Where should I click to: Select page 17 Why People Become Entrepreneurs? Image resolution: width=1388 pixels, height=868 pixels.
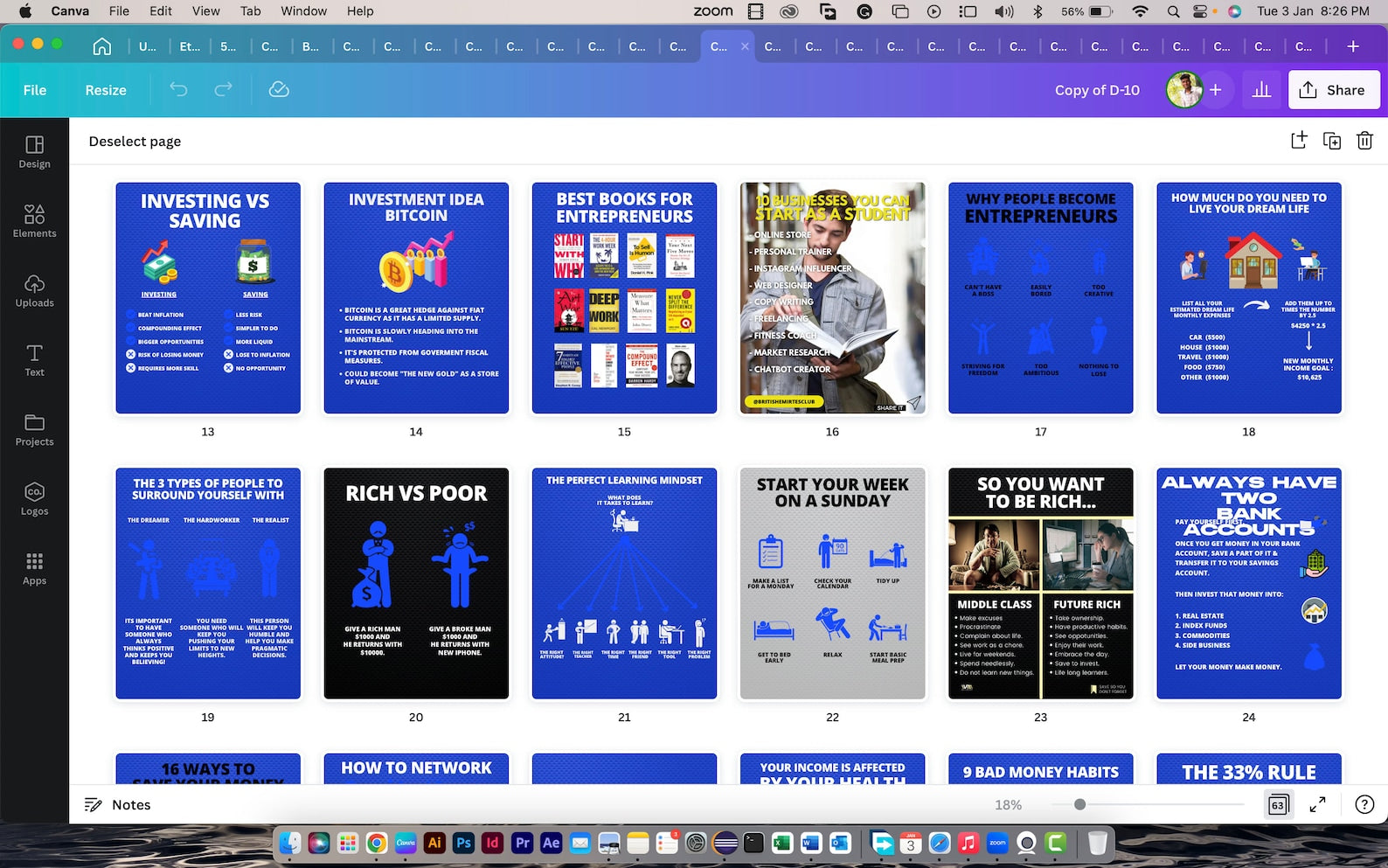[x=1041, y=298]
